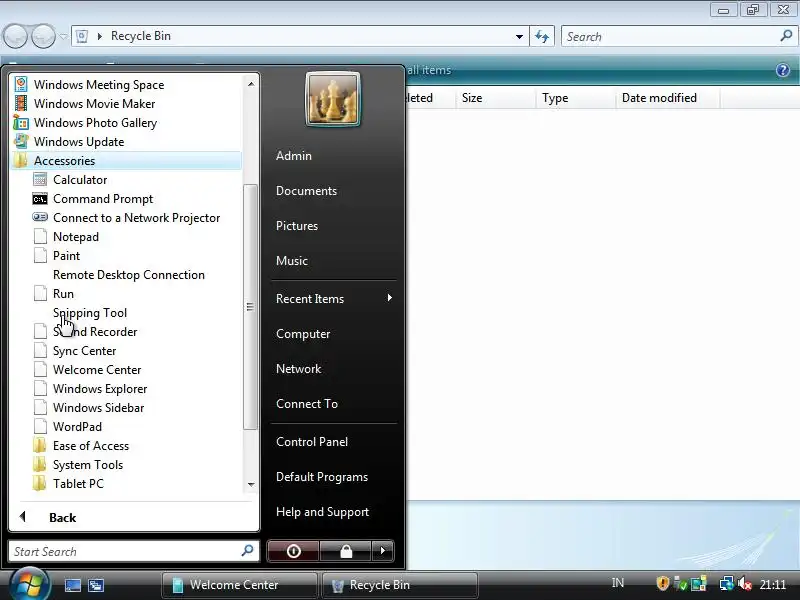Open Connect to a Network Projector icon
The width and height of the screenshot is (800, 600).
[40, 217]
